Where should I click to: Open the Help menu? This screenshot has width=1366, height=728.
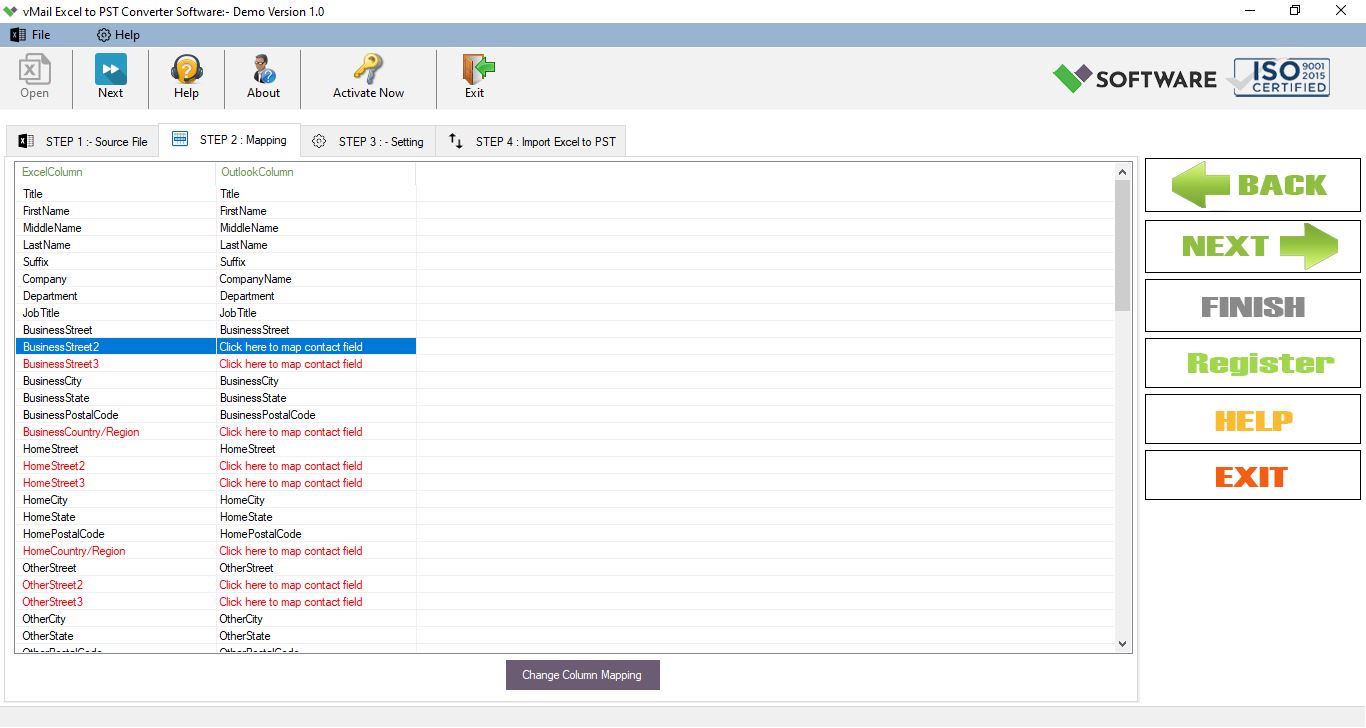point(118,35)
